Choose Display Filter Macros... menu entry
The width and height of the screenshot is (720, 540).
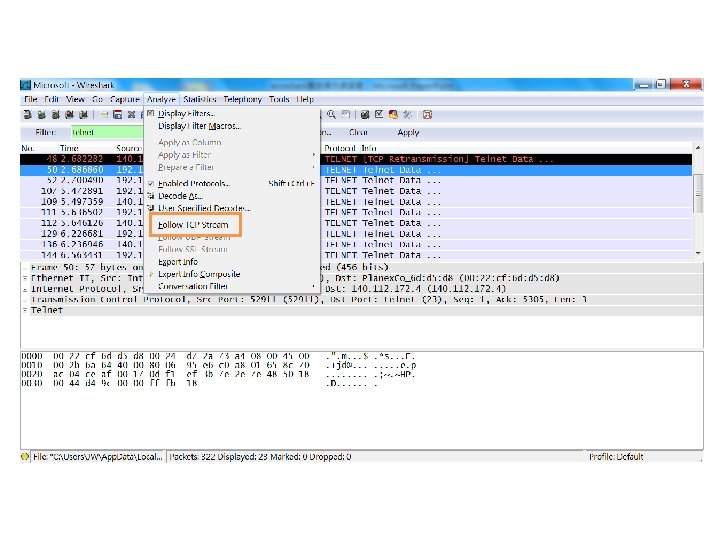click(232, 126)
